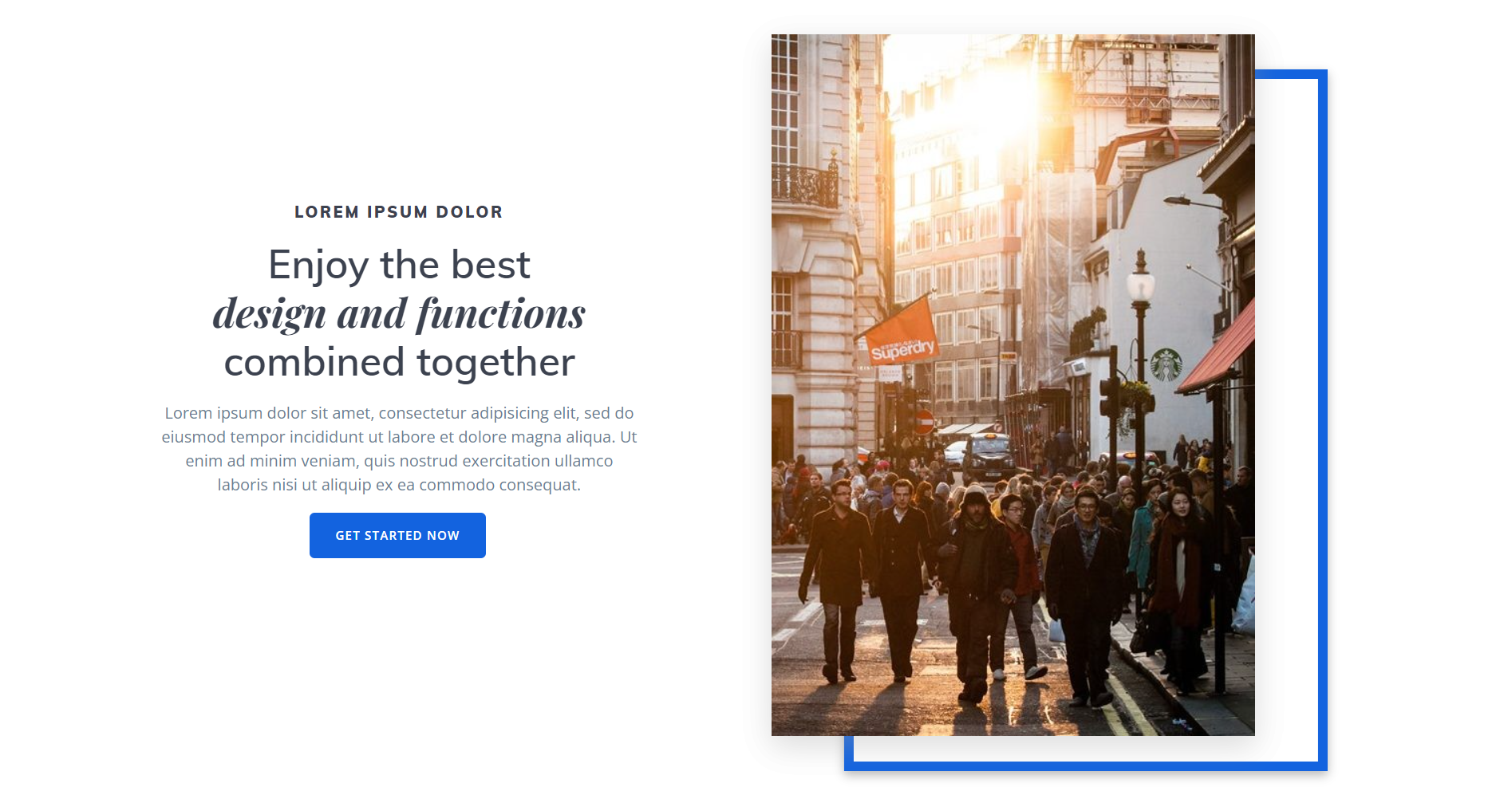Click the Lorem ipsum description paragraph
This screenshot has width=1512, height=803.
click(x=399, y=449)
